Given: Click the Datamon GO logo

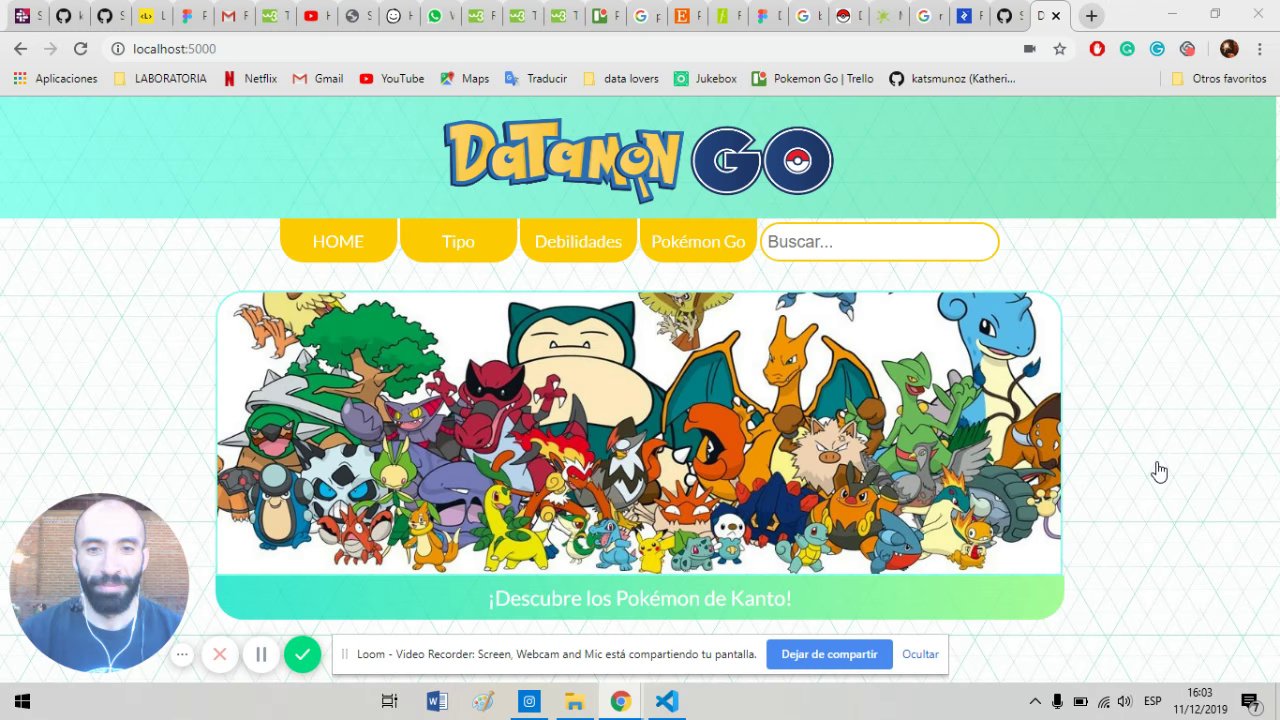Looking at the screenshot, I should pyautogui.click(x=639, y=160).
